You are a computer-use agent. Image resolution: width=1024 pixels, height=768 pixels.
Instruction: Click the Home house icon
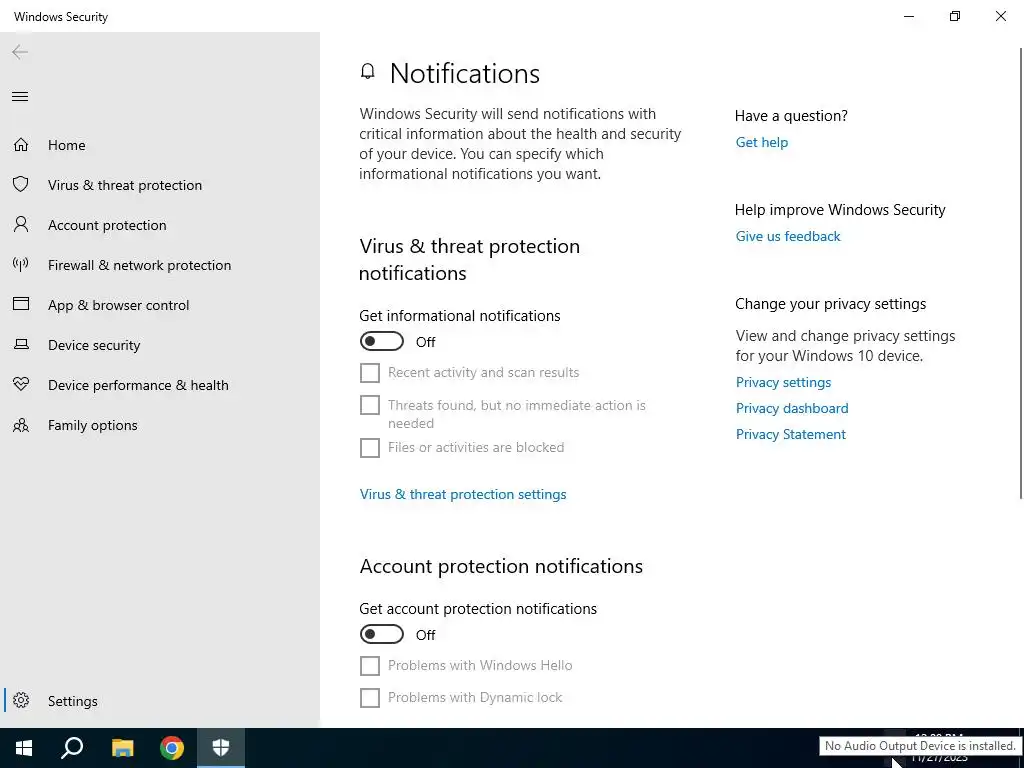[21, 144]
